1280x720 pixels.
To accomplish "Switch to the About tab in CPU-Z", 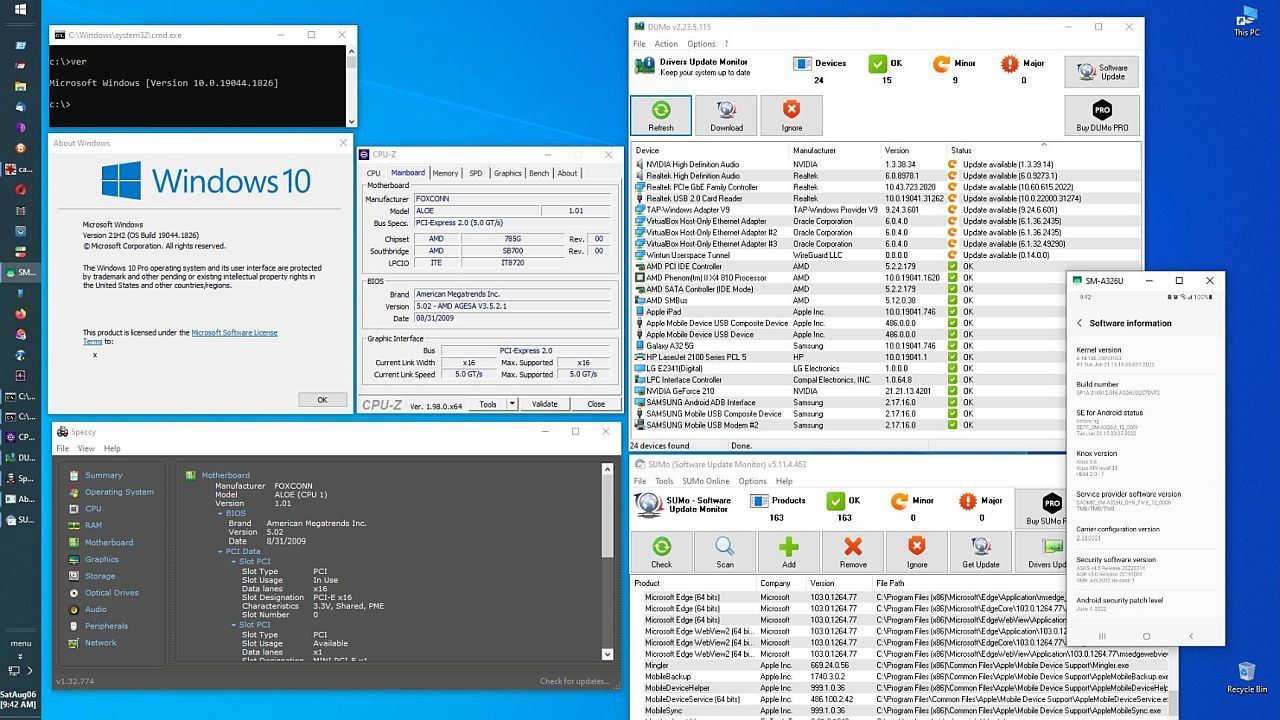I will pyautogui.click(x=567, y=173).
